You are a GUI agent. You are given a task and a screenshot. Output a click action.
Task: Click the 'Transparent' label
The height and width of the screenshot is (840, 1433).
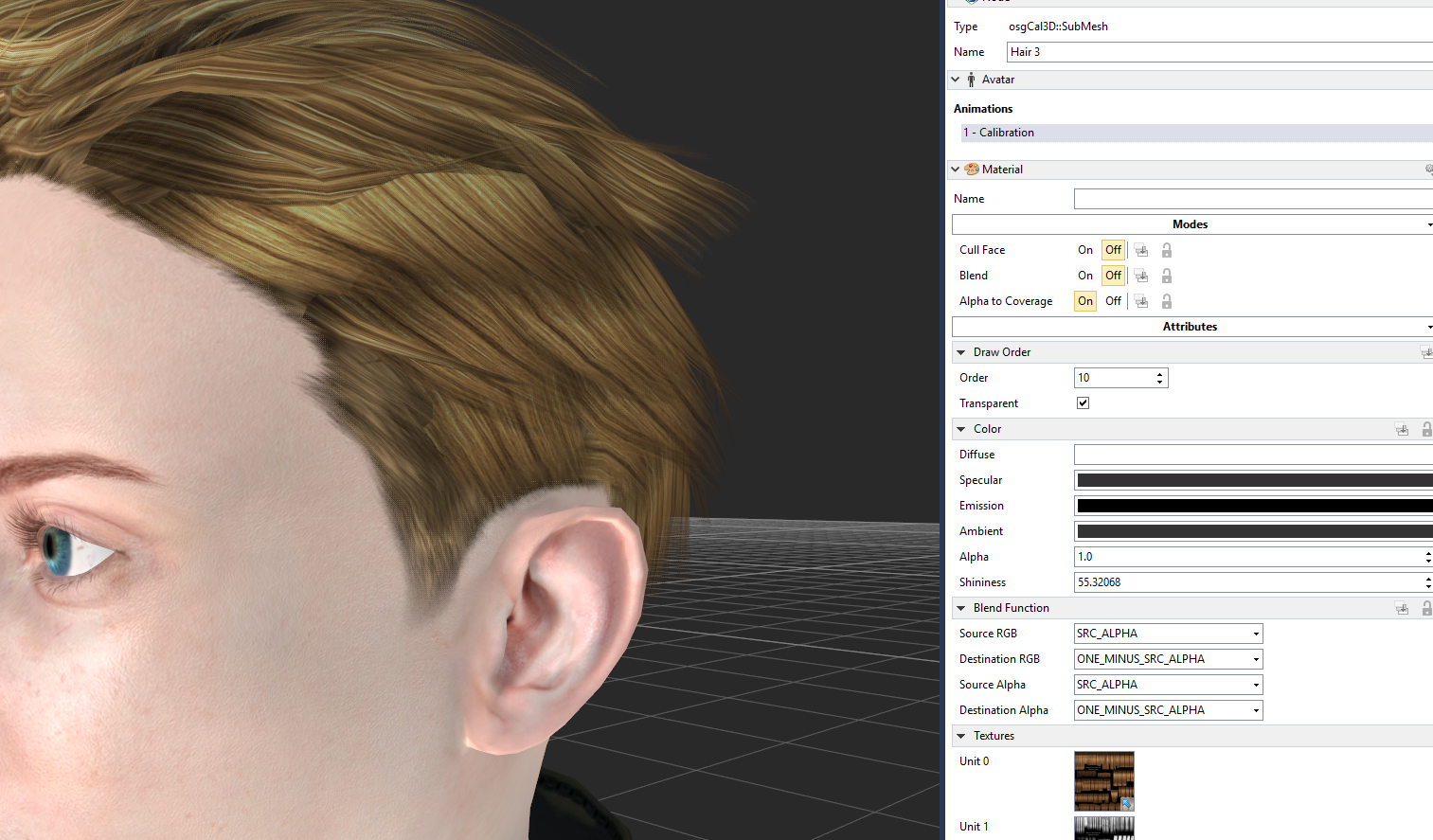tap(989, 403)
